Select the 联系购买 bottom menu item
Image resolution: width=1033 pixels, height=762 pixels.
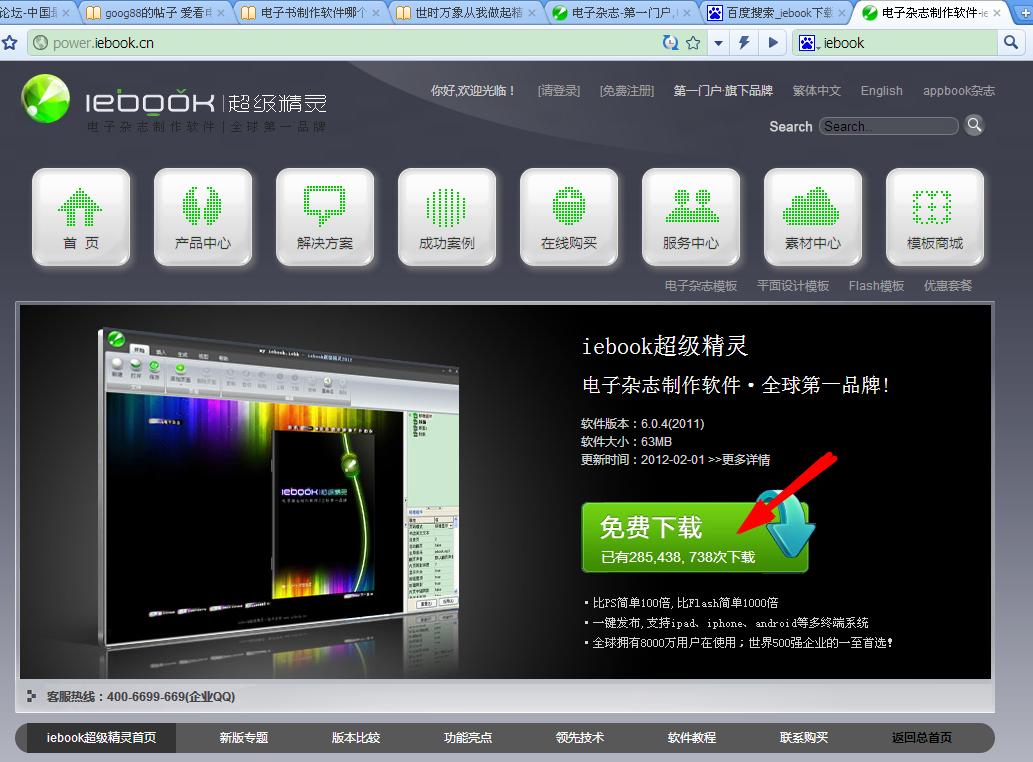coord(804,738)
